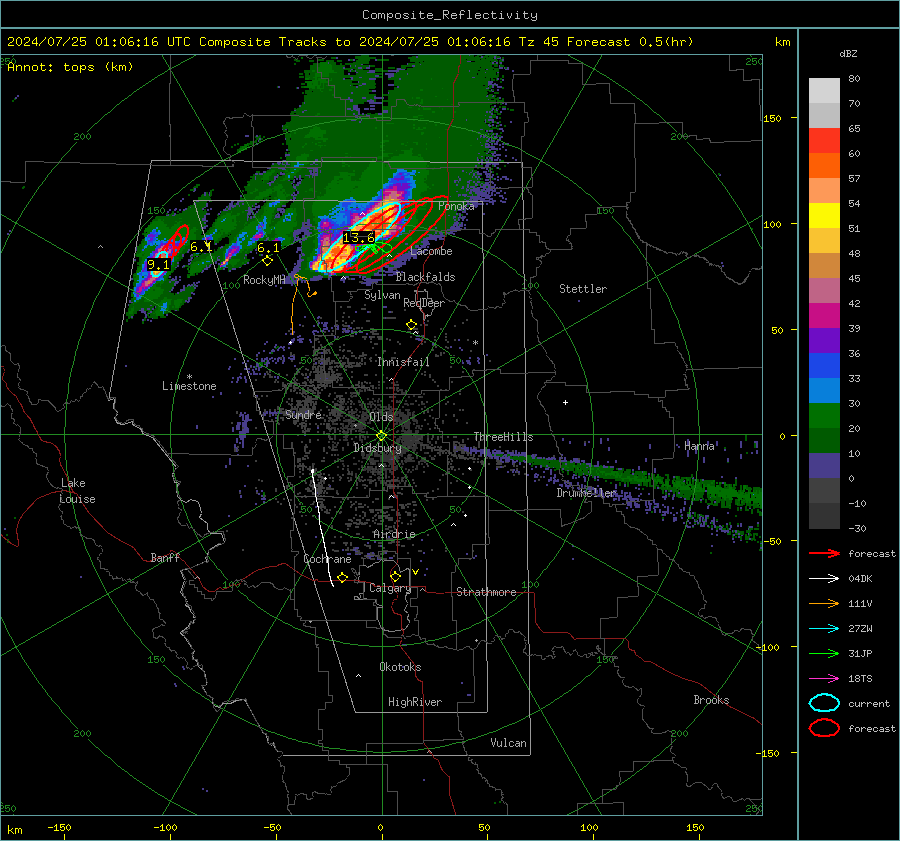Click the cyan current ellipse legend symbol
Screen dimensions: 900x841
(x=824, y=703)
